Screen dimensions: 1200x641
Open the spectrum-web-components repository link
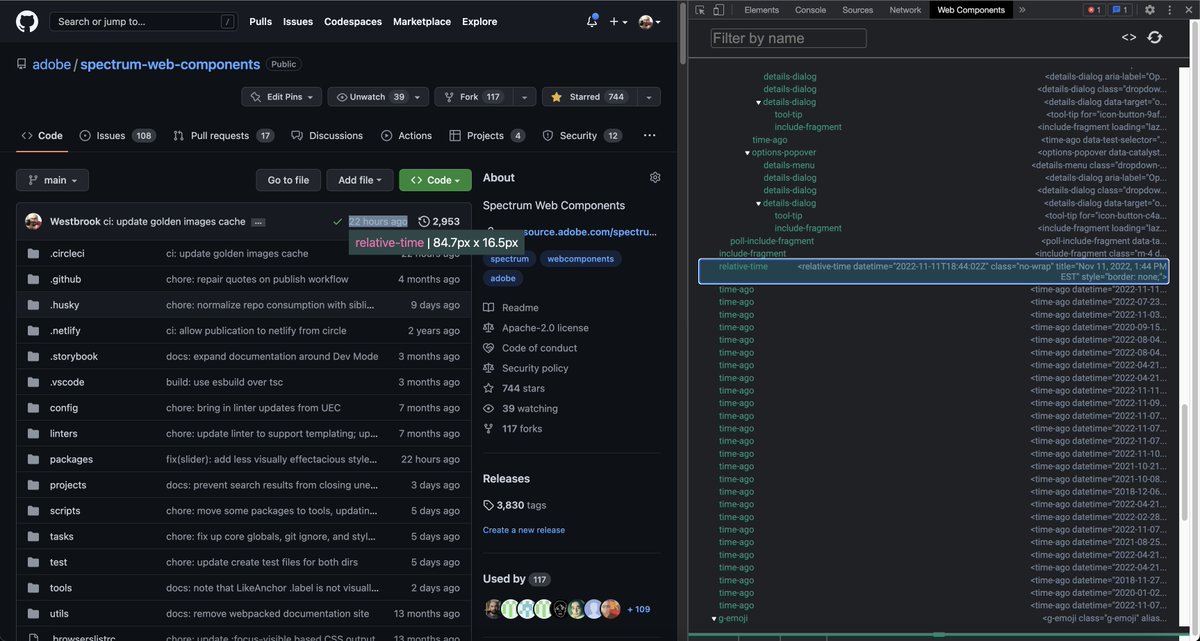[170, 64]
